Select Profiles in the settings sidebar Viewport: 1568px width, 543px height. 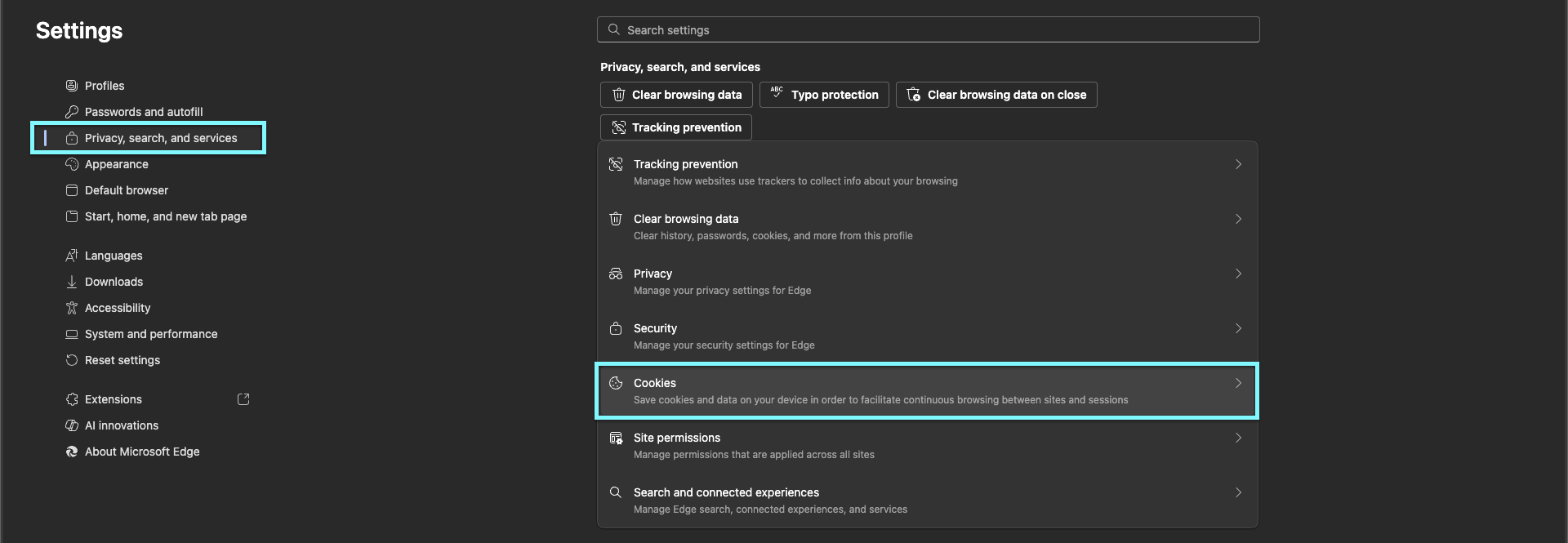pyautogui.click(x=105, y=86)
